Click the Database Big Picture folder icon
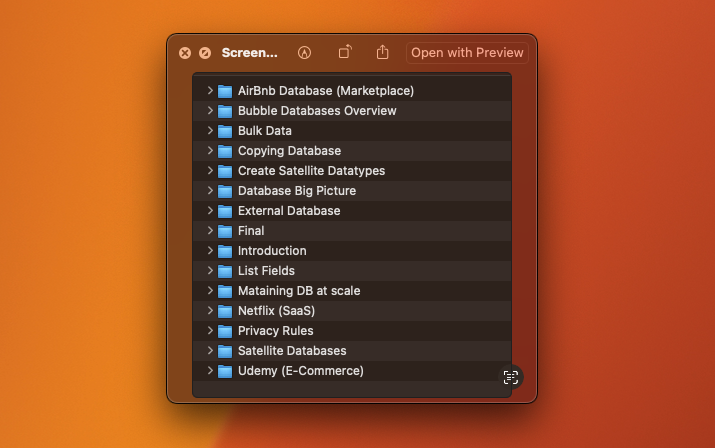The height and width of the screenshot is (448, 715). pos(225,191)
